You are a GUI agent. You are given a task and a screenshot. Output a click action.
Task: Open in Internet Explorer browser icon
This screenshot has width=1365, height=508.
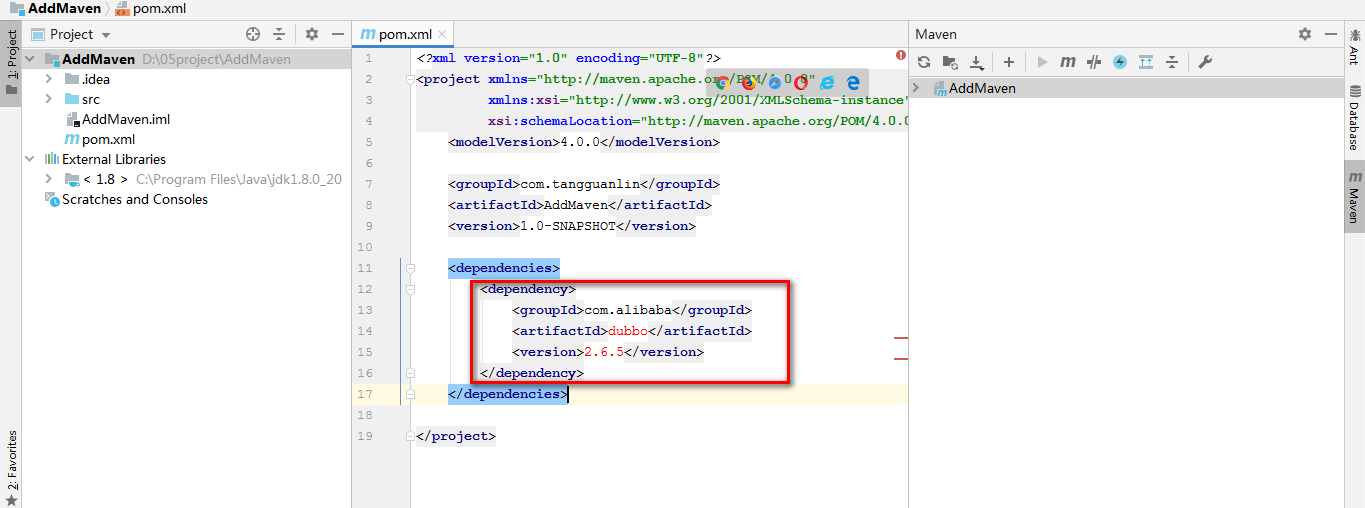point(827,83)
